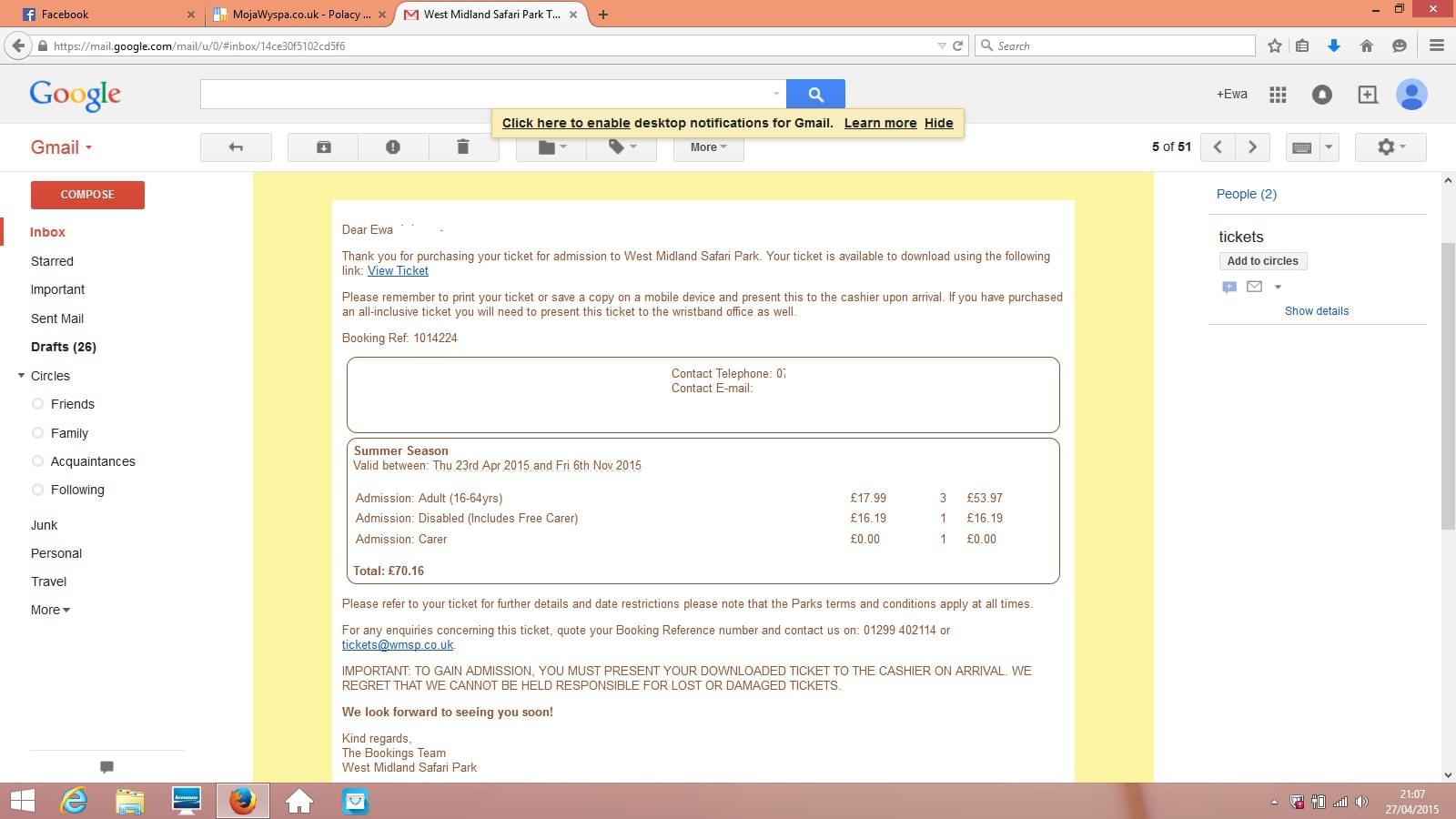Click the COMPOSE button

point(87,195)
